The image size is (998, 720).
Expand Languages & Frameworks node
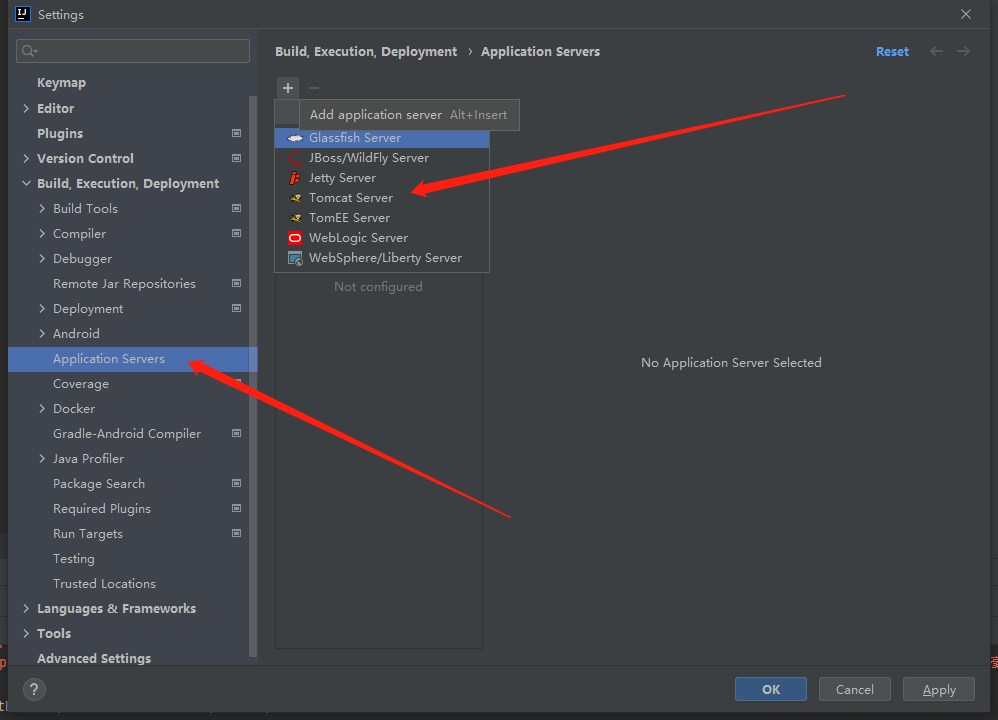(x=26, y=608)
